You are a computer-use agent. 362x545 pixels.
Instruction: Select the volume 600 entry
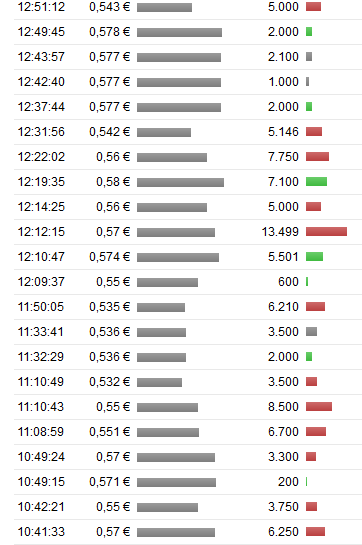[x=288, y=282]
